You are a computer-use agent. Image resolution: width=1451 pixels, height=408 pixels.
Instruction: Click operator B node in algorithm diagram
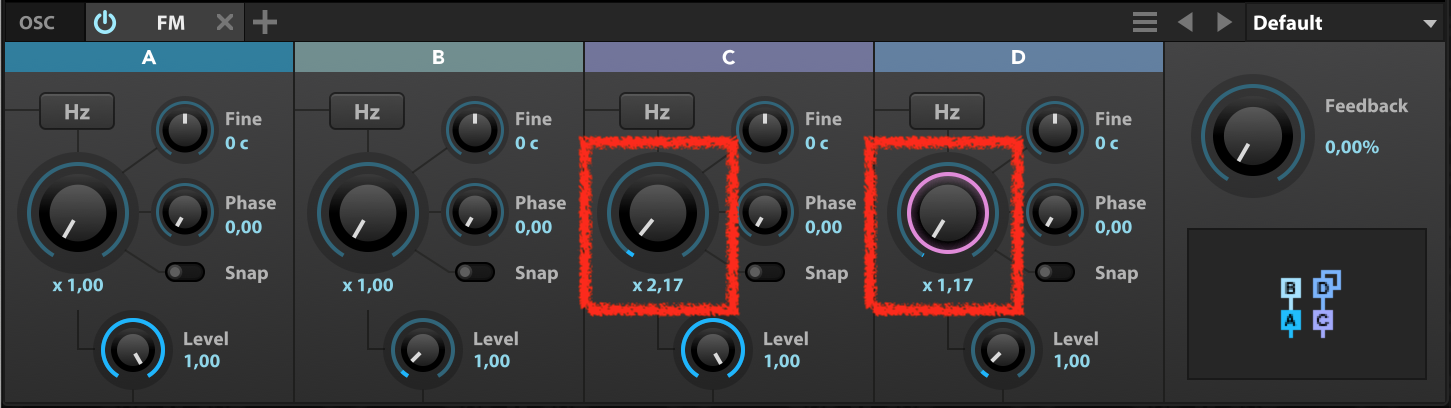[1290, 289]
